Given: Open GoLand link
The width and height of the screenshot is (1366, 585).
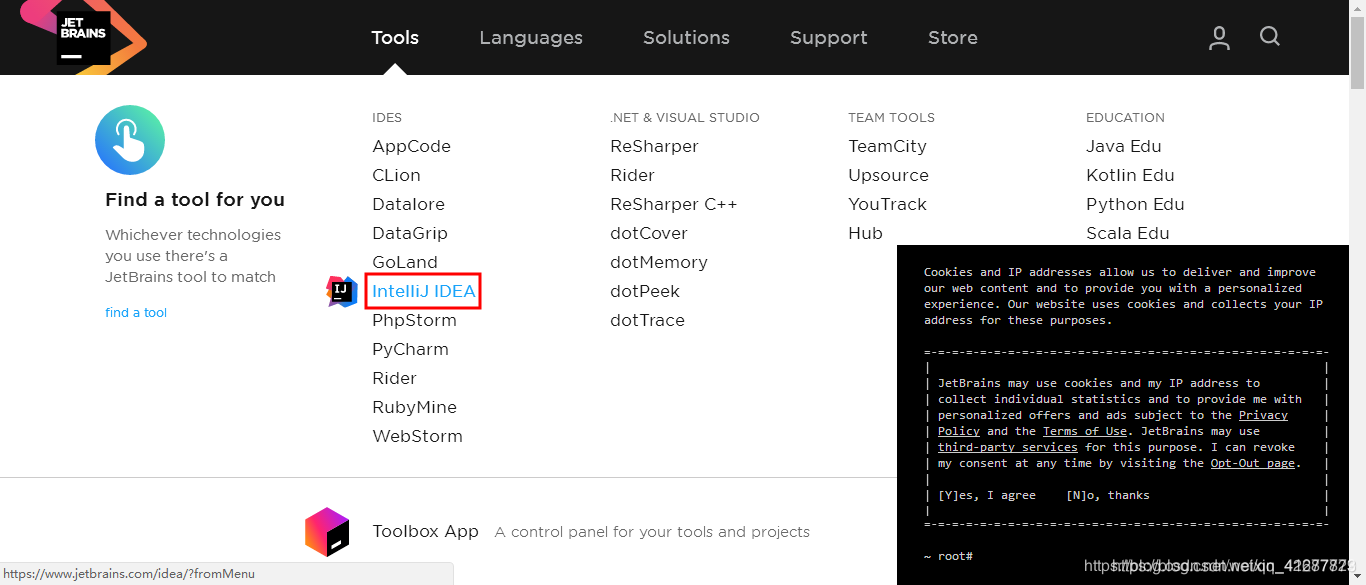Looking at the screenshot, I should coord(405,262).
